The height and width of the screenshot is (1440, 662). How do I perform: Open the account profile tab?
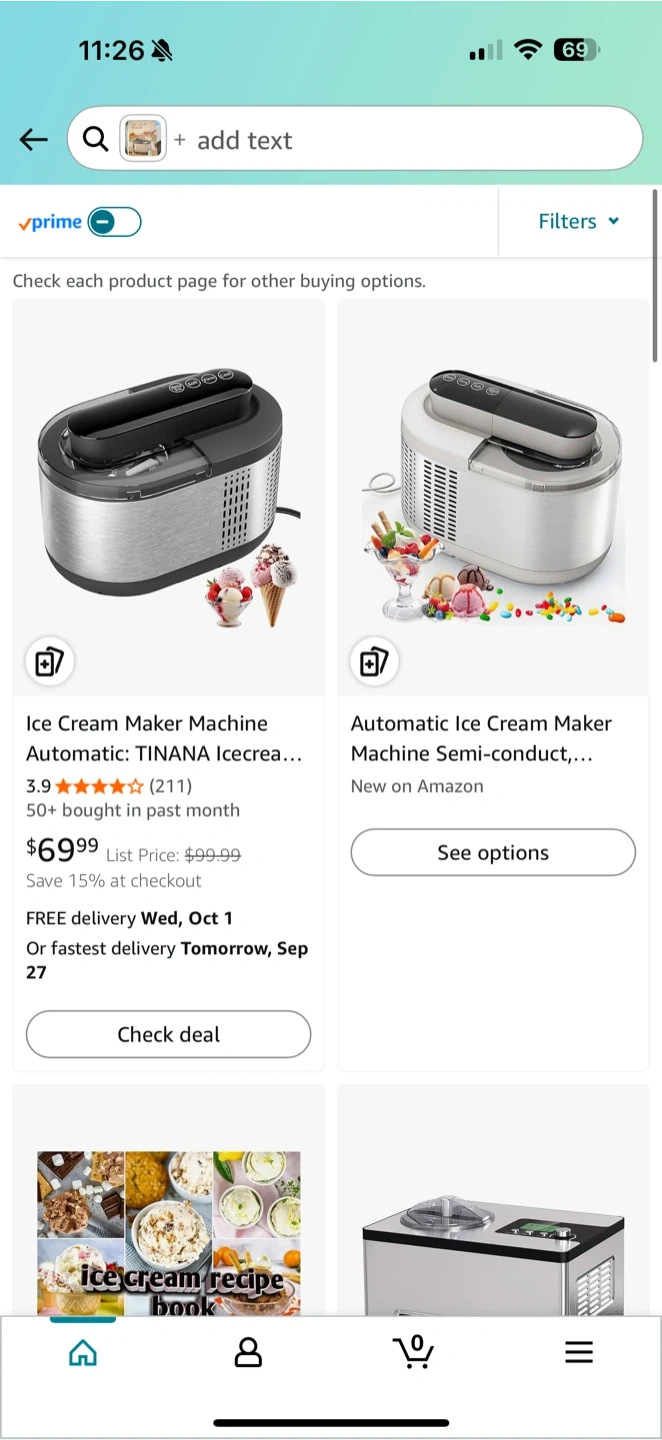coord(248,1353)
